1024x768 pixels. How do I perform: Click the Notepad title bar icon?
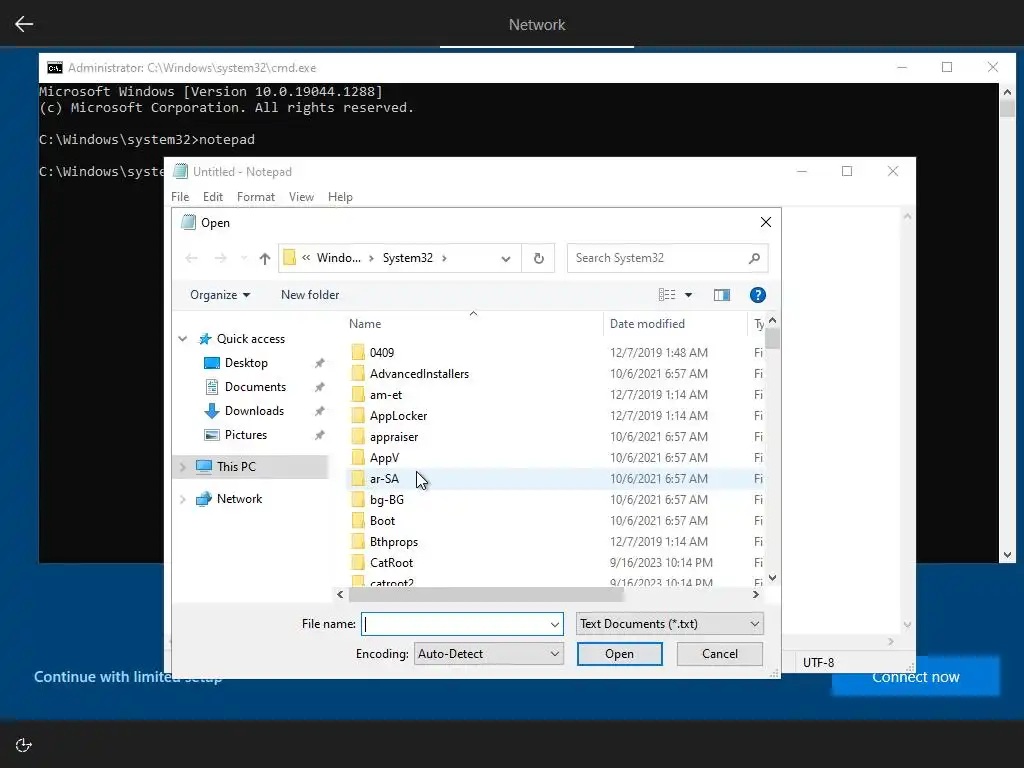click(180, 172)
